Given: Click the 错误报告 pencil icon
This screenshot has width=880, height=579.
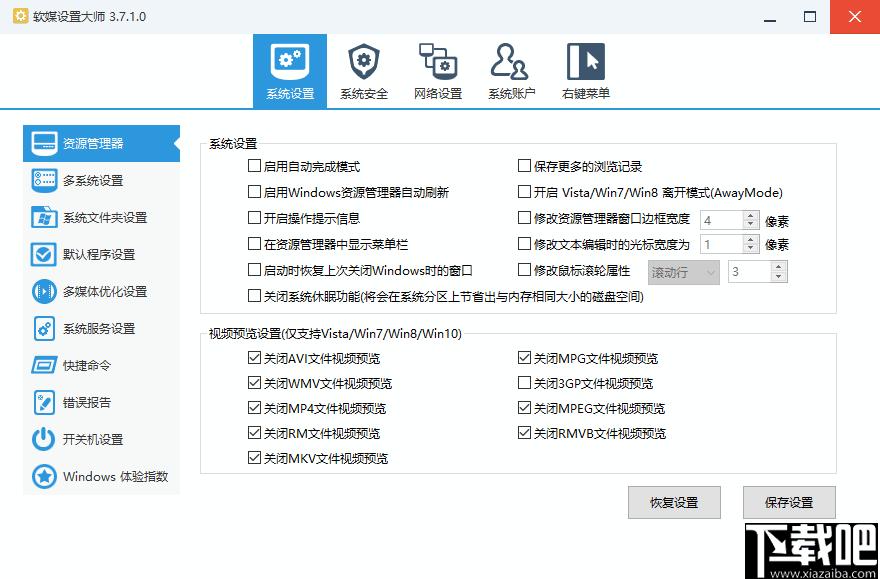Looking at the screenshot, I should (x=44, y=403).
